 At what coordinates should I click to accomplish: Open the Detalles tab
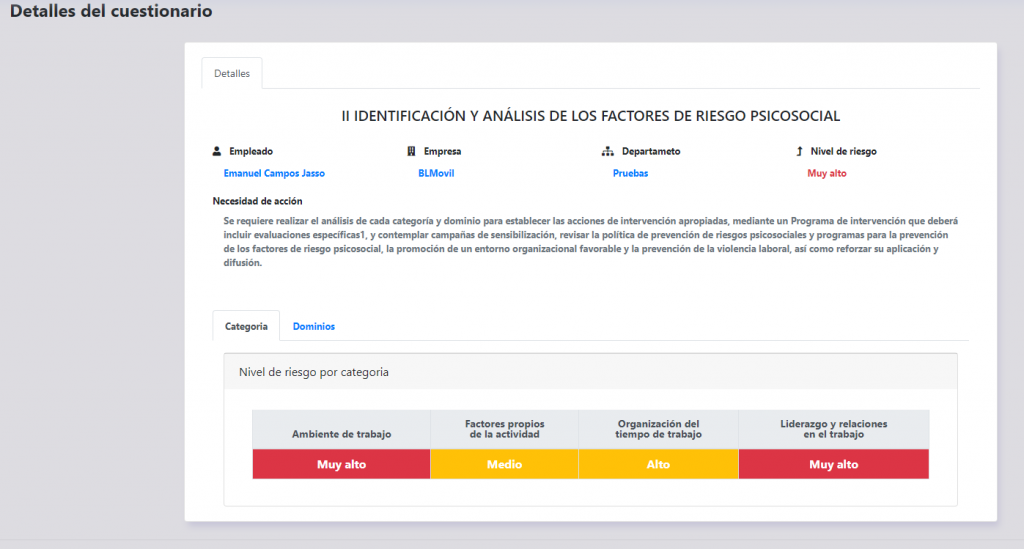tap(232, 74)
